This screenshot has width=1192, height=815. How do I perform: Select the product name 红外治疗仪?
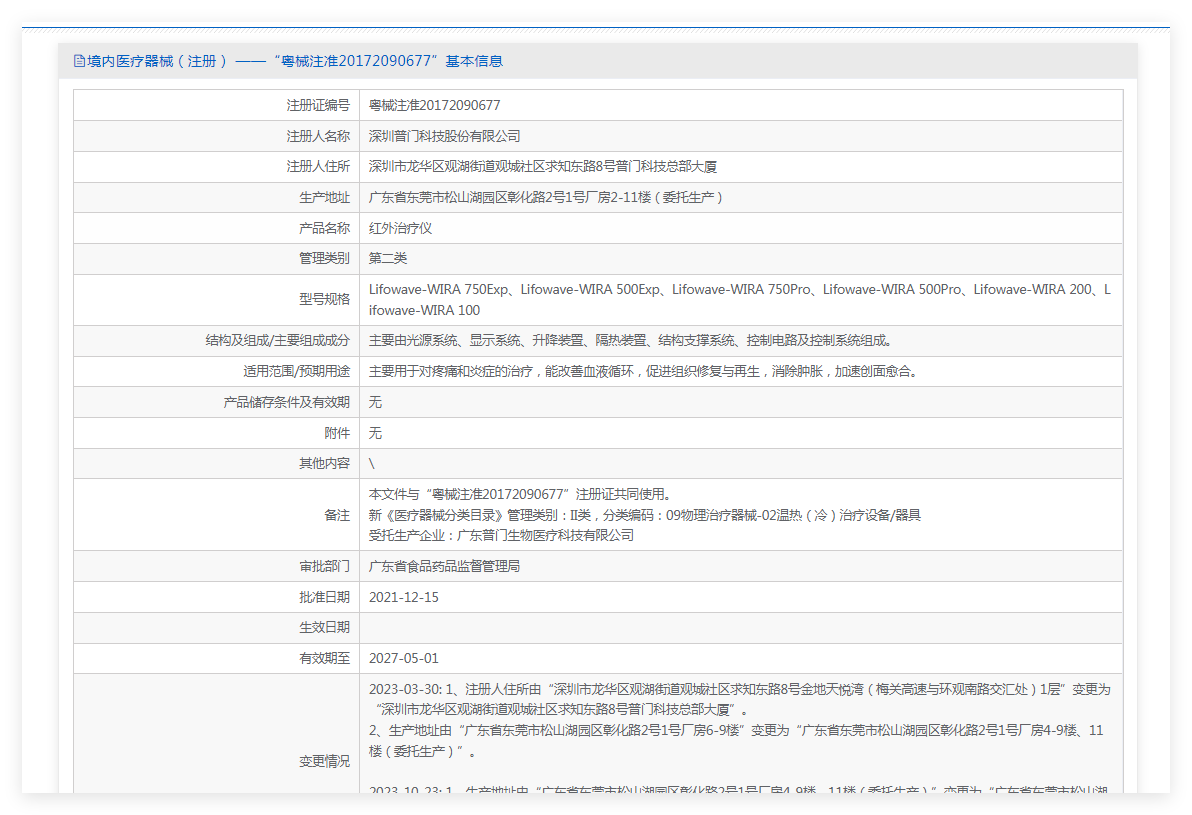click(x=400, y=228)
